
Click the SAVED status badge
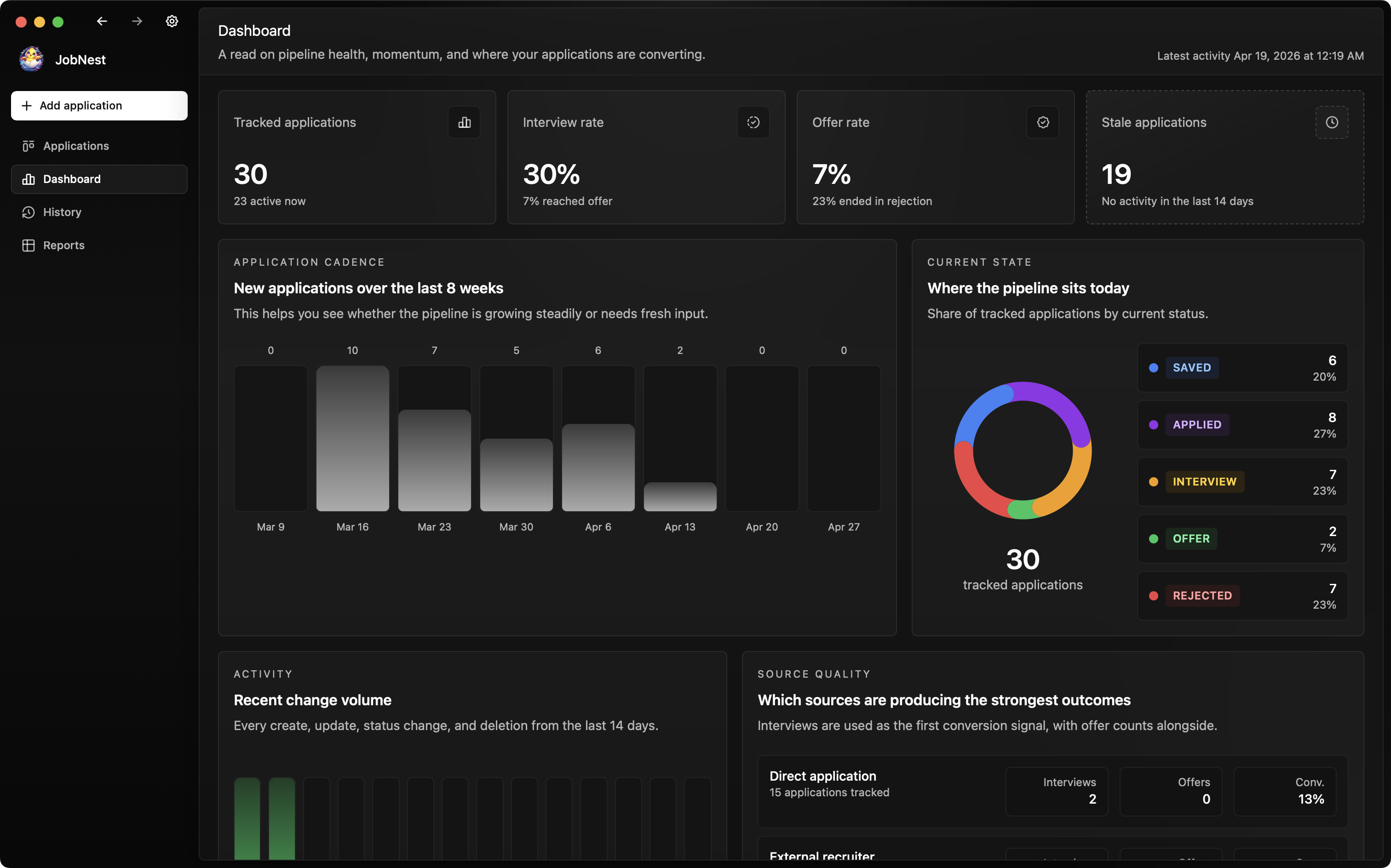coord(1191,367)
